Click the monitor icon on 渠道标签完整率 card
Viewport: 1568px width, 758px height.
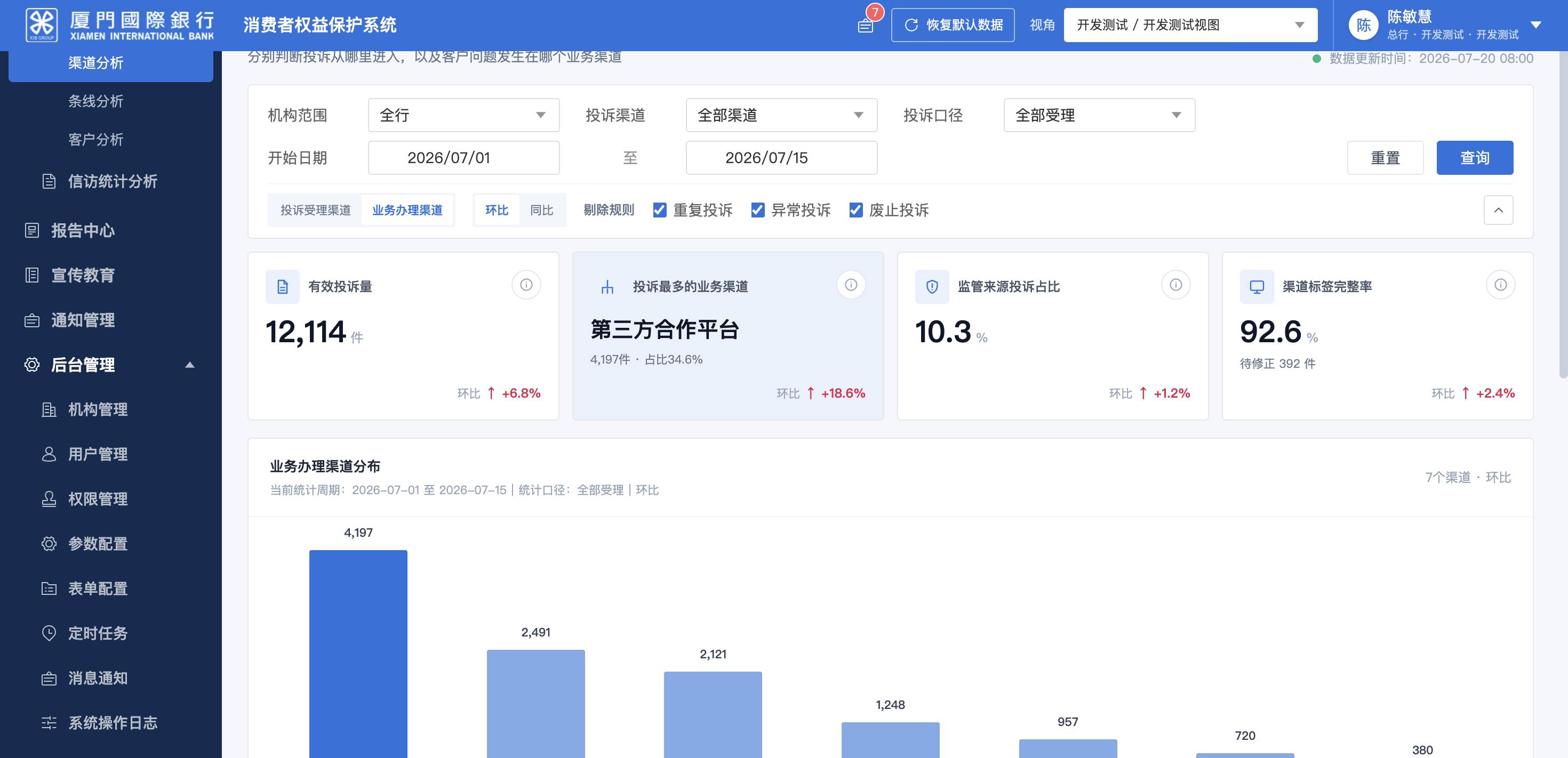[x=1257, y=287]
